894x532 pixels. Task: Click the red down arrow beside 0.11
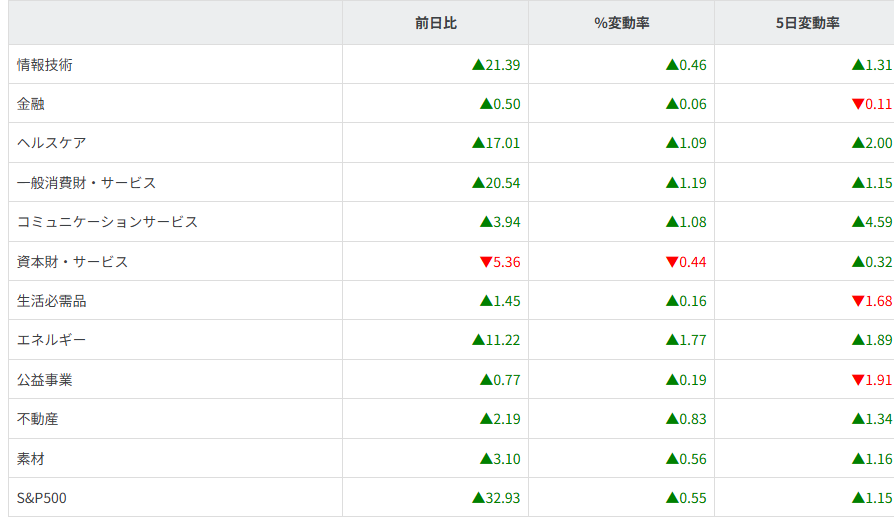(858, 104)
